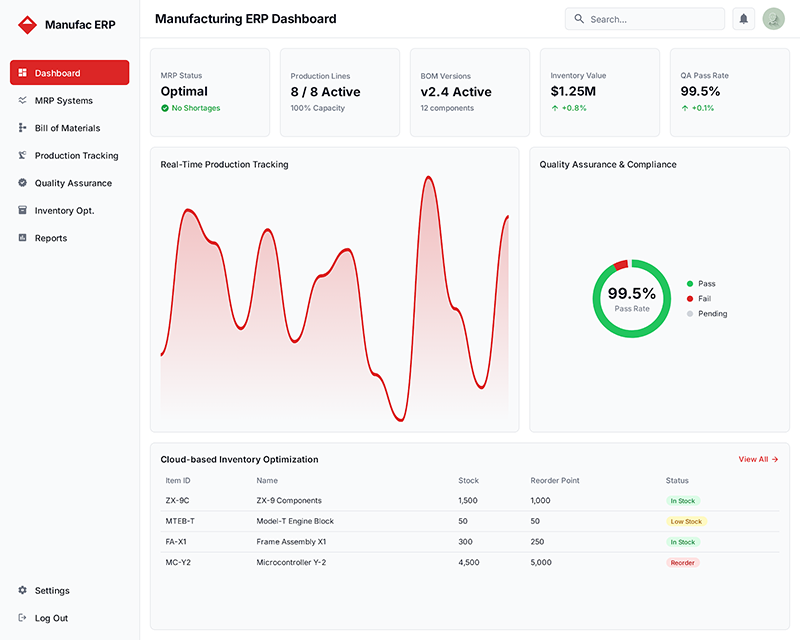Click the green Pass legend swatch
Screen dimensions: 800x640
point(689,283)
